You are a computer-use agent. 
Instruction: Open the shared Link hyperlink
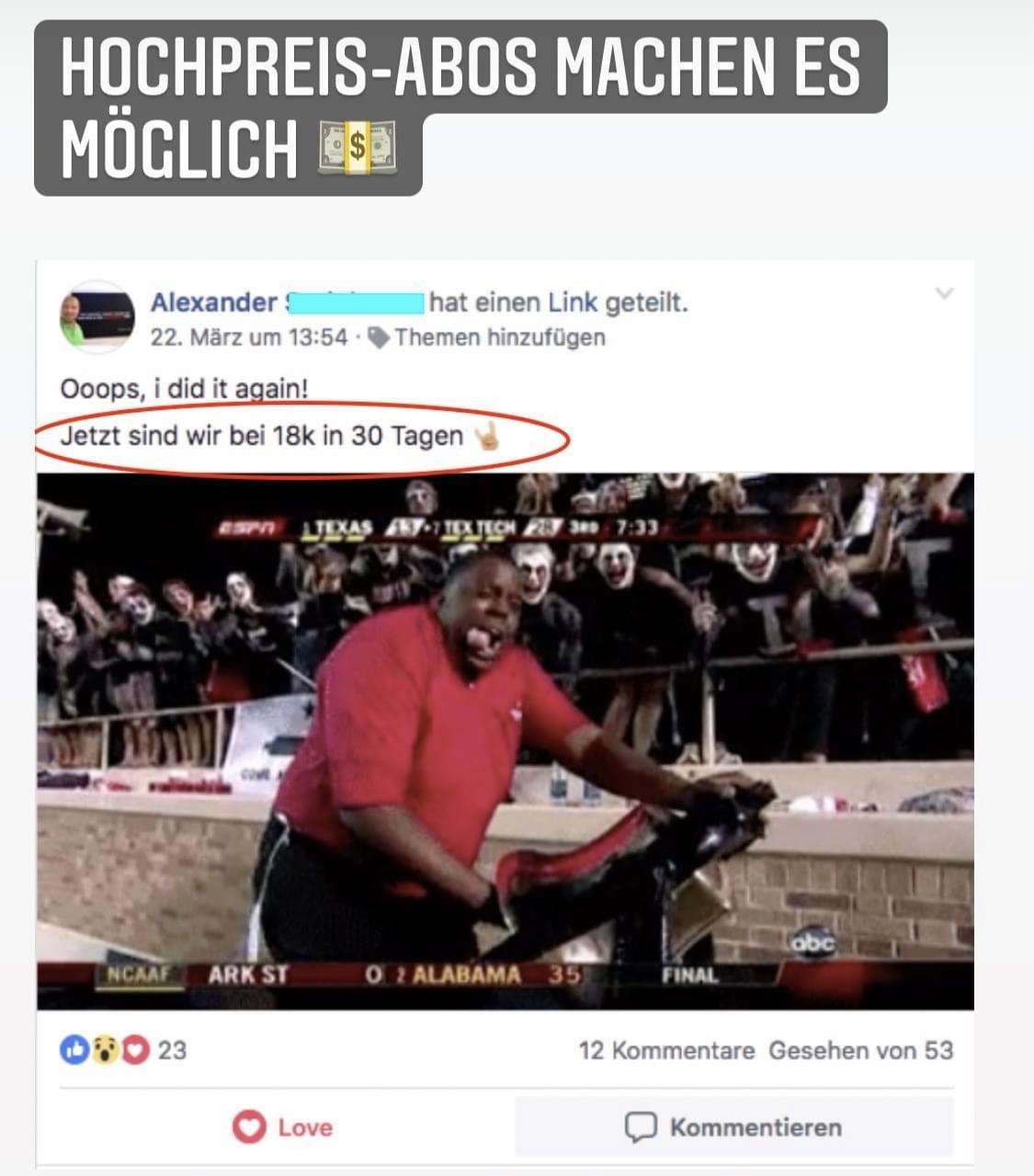coord(573,303)
